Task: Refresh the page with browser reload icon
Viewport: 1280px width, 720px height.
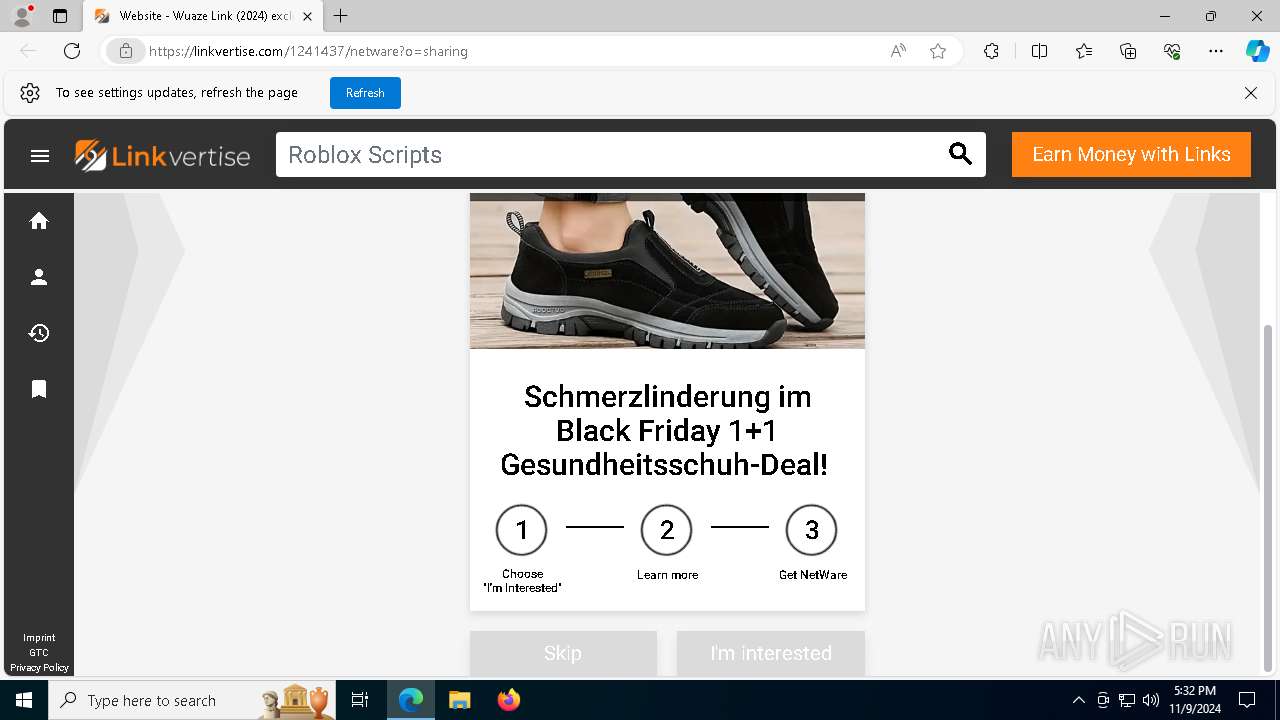Action: pyautogui.click(x=72, y=51)
